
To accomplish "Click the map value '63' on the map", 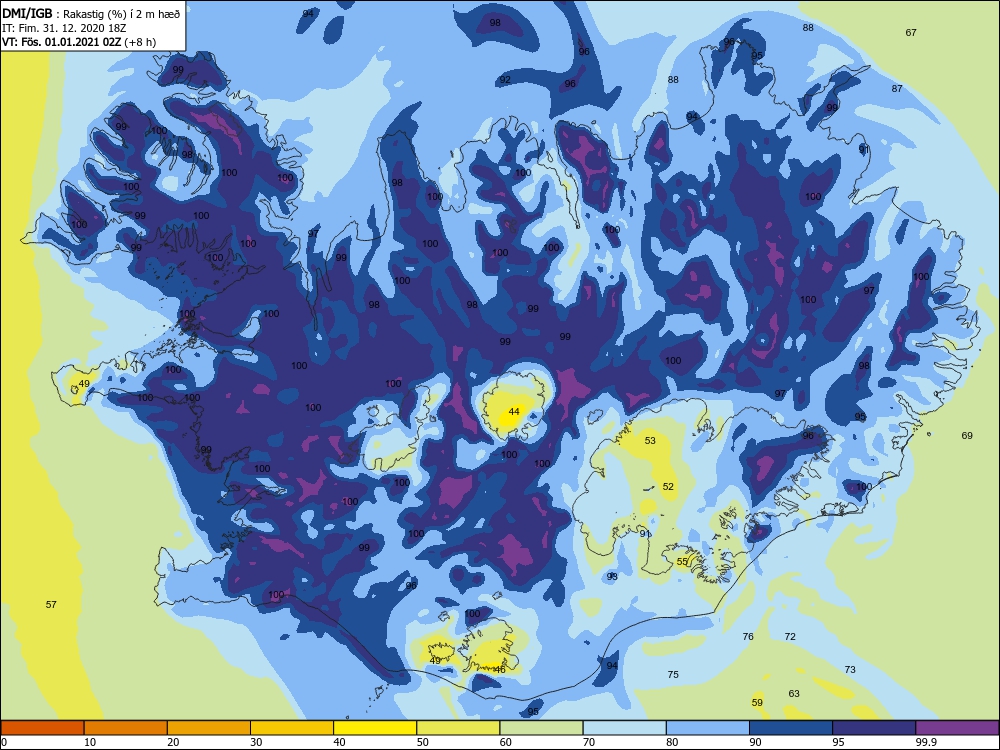I will pos(793,693).
